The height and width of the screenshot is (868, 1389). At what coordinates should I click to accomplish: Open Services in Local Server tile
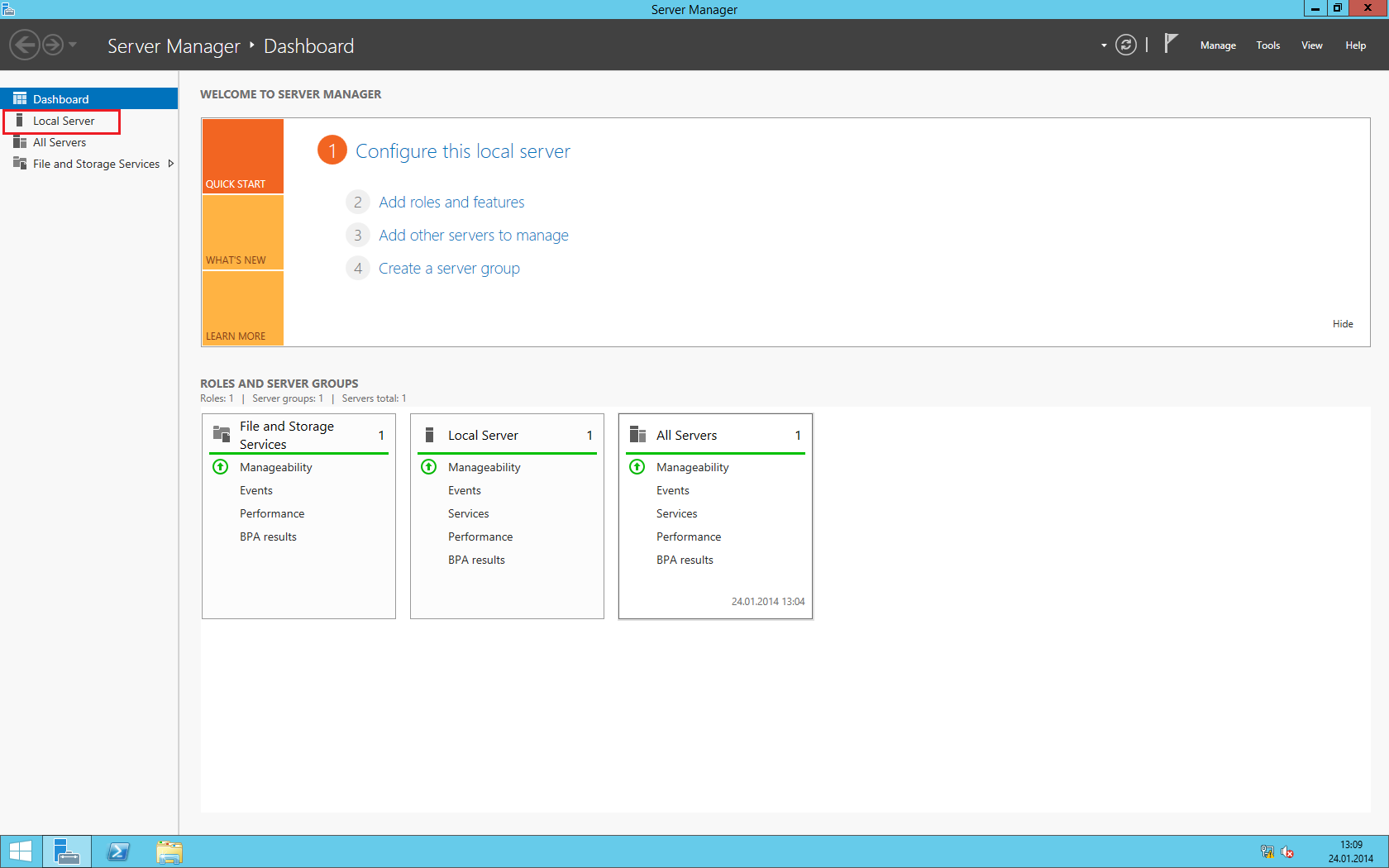tap(468, 513)
